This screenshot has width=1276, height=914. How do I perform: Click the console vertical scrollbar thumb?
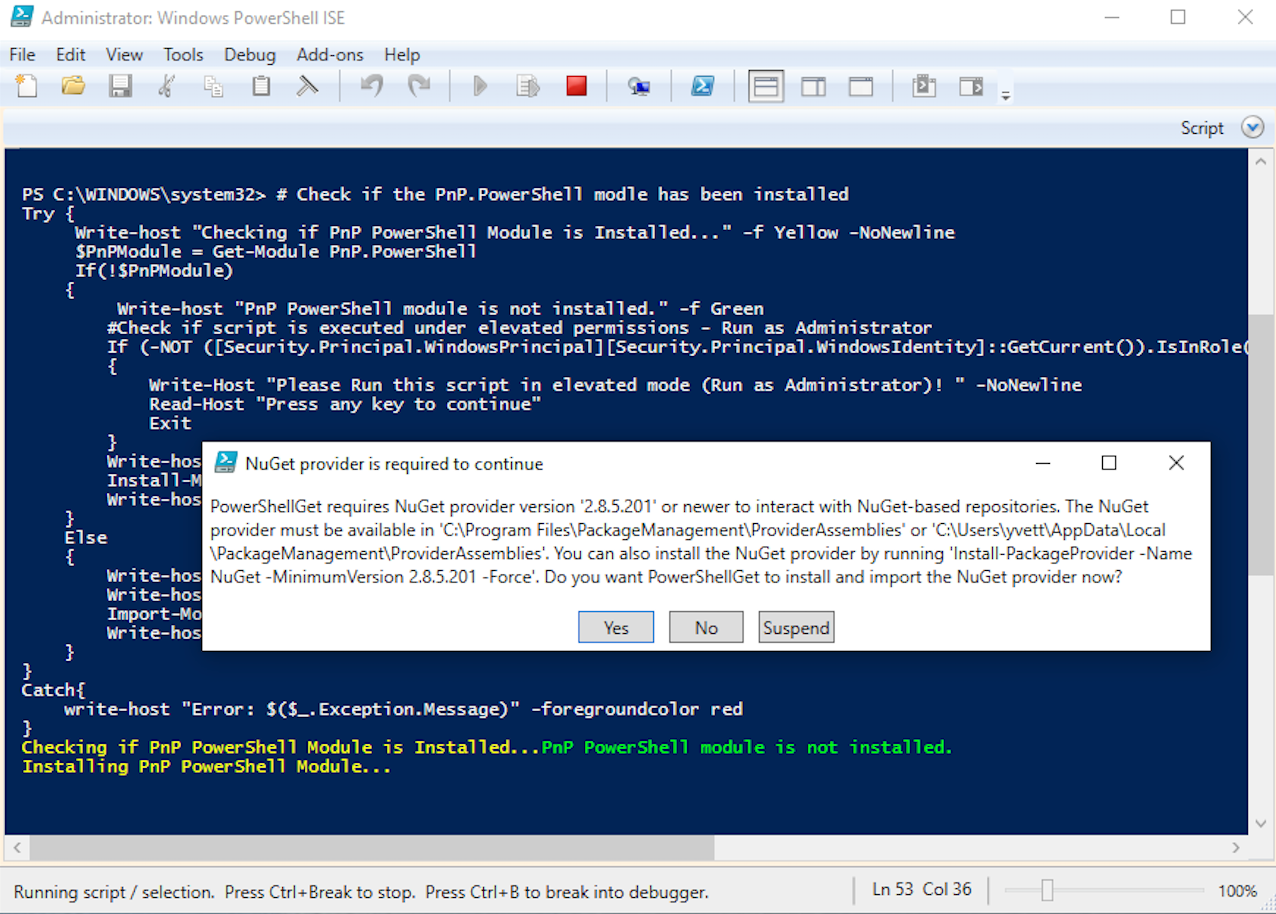click(1261, 444)
